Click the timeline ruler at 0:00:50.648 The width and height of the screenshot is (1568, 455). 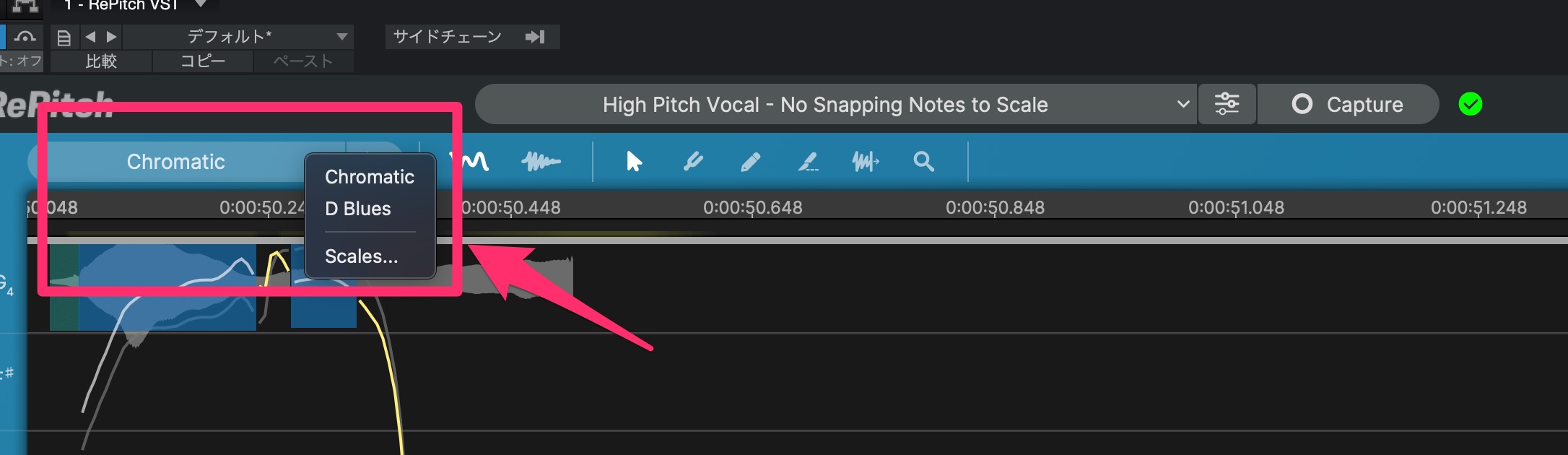[x=752, y=208]
